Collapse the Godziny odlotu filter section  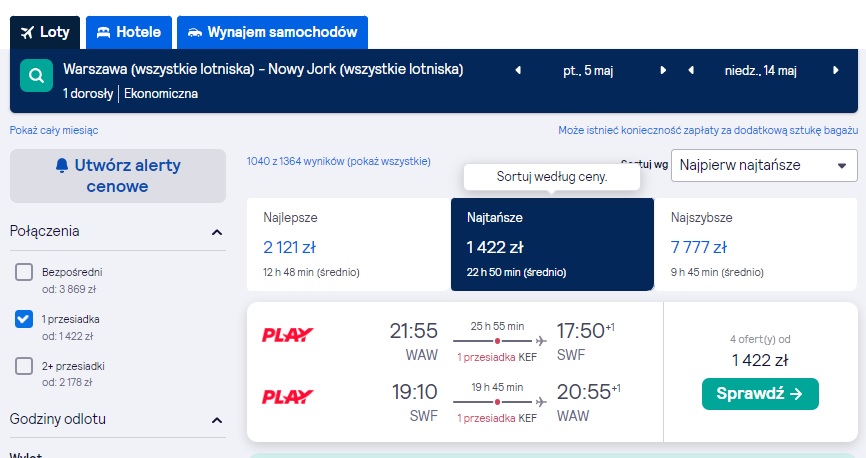217,420
